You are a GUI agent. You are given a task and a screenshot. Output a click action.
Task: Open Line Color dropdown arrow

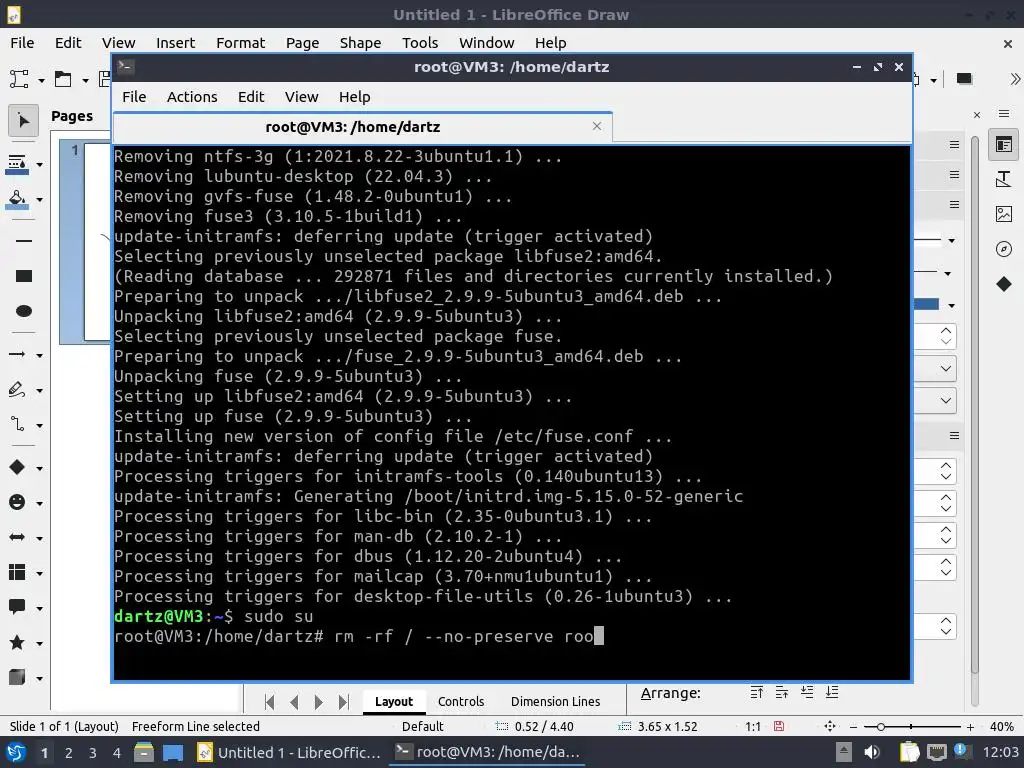point(40,165)
